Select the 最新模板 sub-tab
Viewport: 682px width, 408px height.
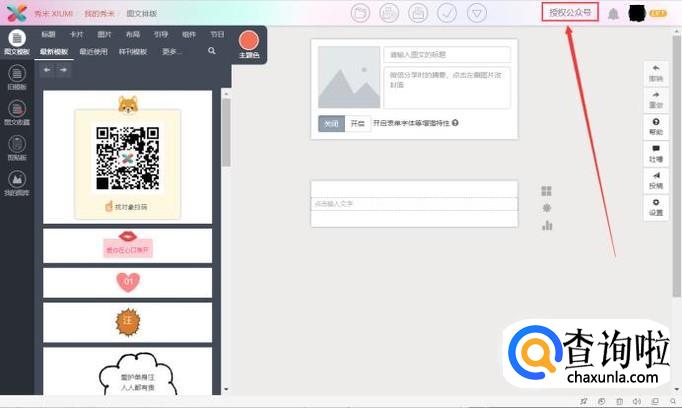(54, 52)
